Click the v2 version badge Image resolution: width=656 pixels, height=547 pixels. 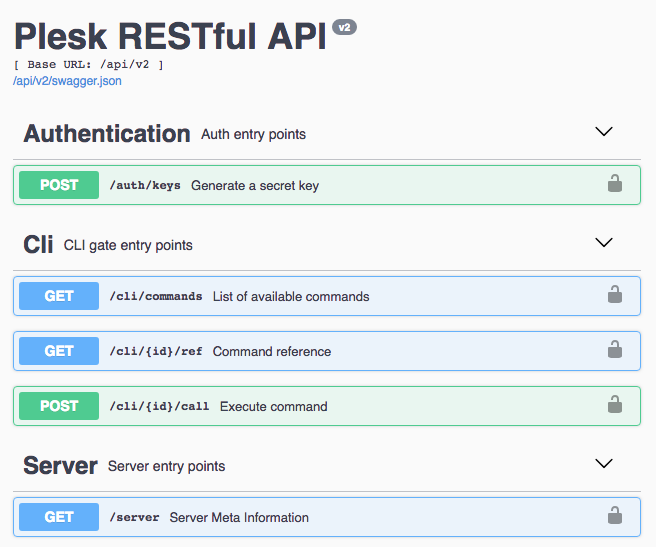click(x=344, y=28)
